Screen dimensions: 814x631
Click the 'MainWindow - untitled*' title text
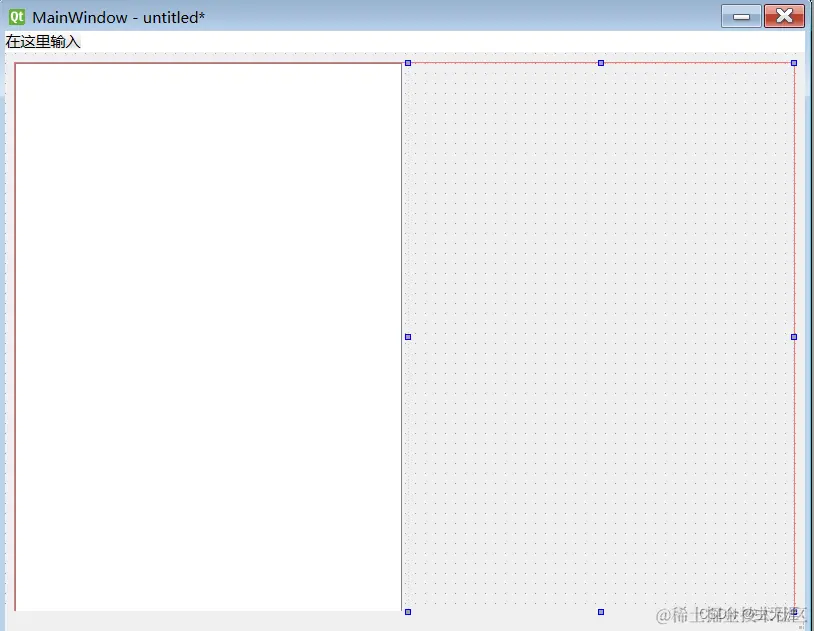point(118,18)
